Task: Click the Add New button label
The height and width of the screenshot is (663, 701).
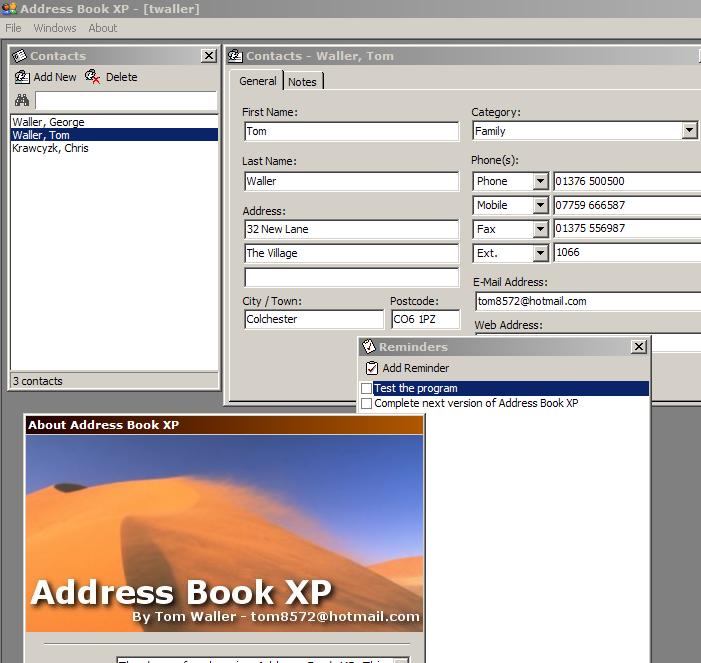Action: click(55, 77)
